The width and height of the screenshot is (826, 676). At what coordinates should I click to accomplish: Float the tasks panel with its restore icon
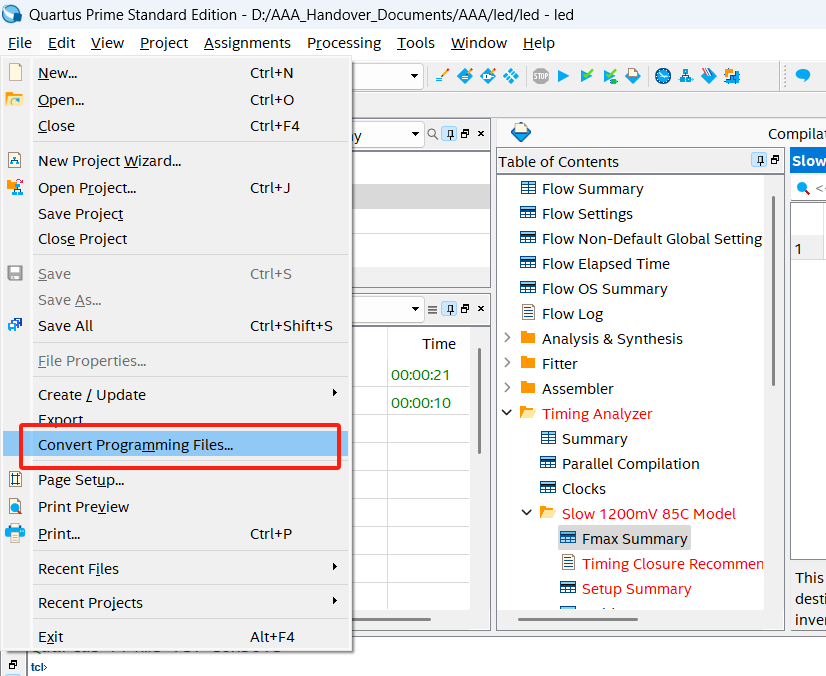465,309
